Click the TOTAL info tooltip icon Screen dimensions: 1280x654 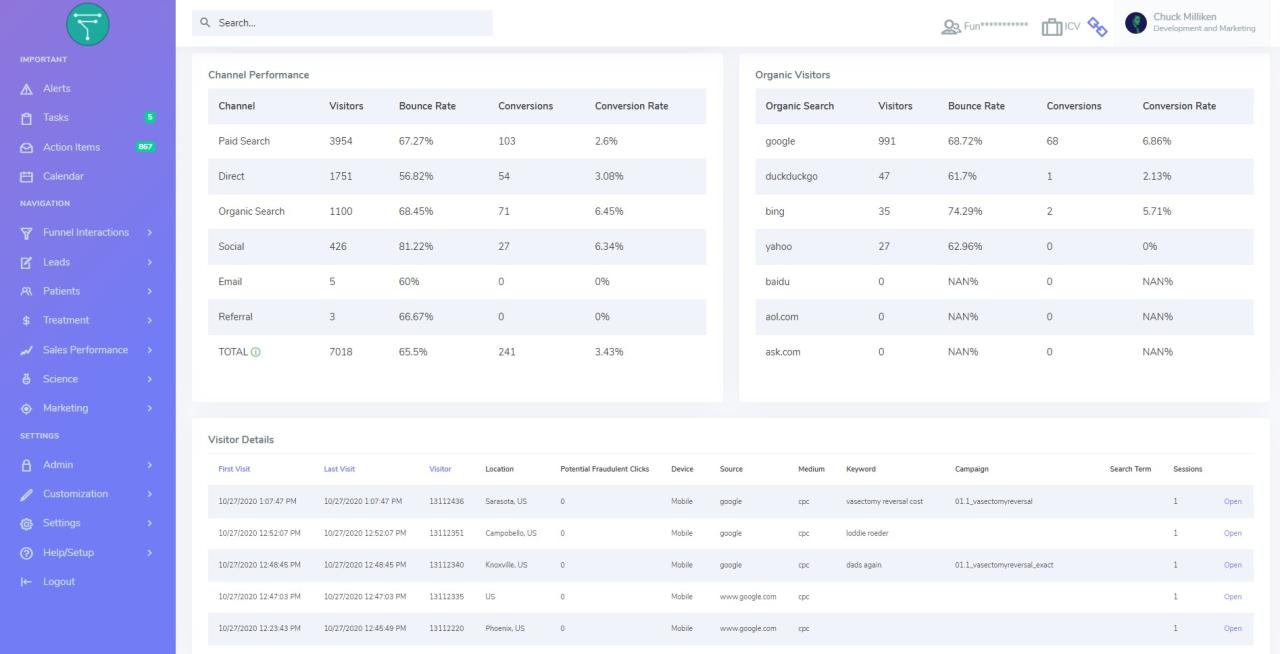pos(253,352)
